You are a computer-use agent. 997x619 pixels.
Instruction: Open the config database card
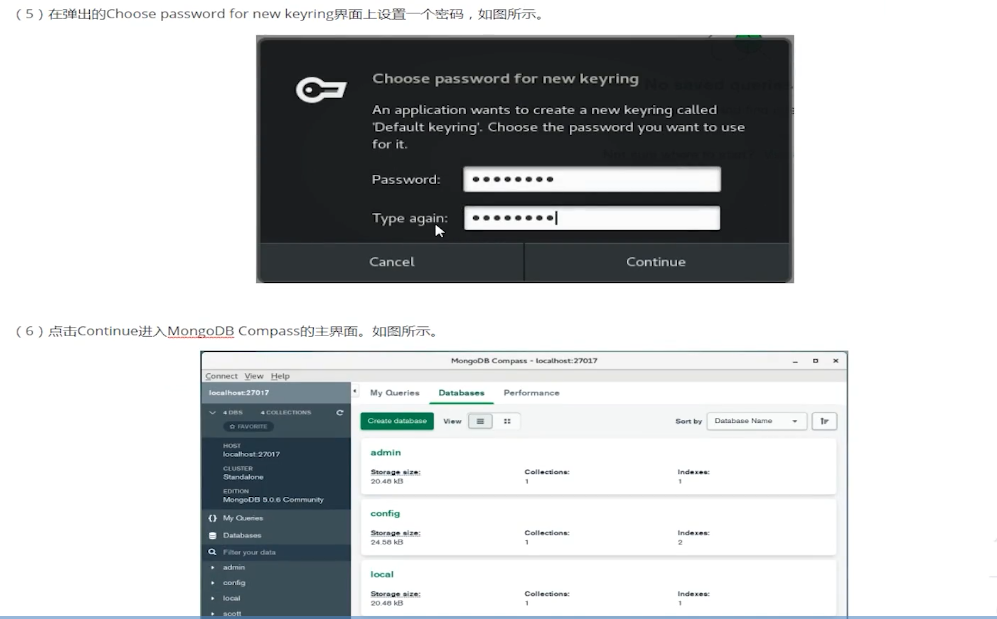(598, 527)
